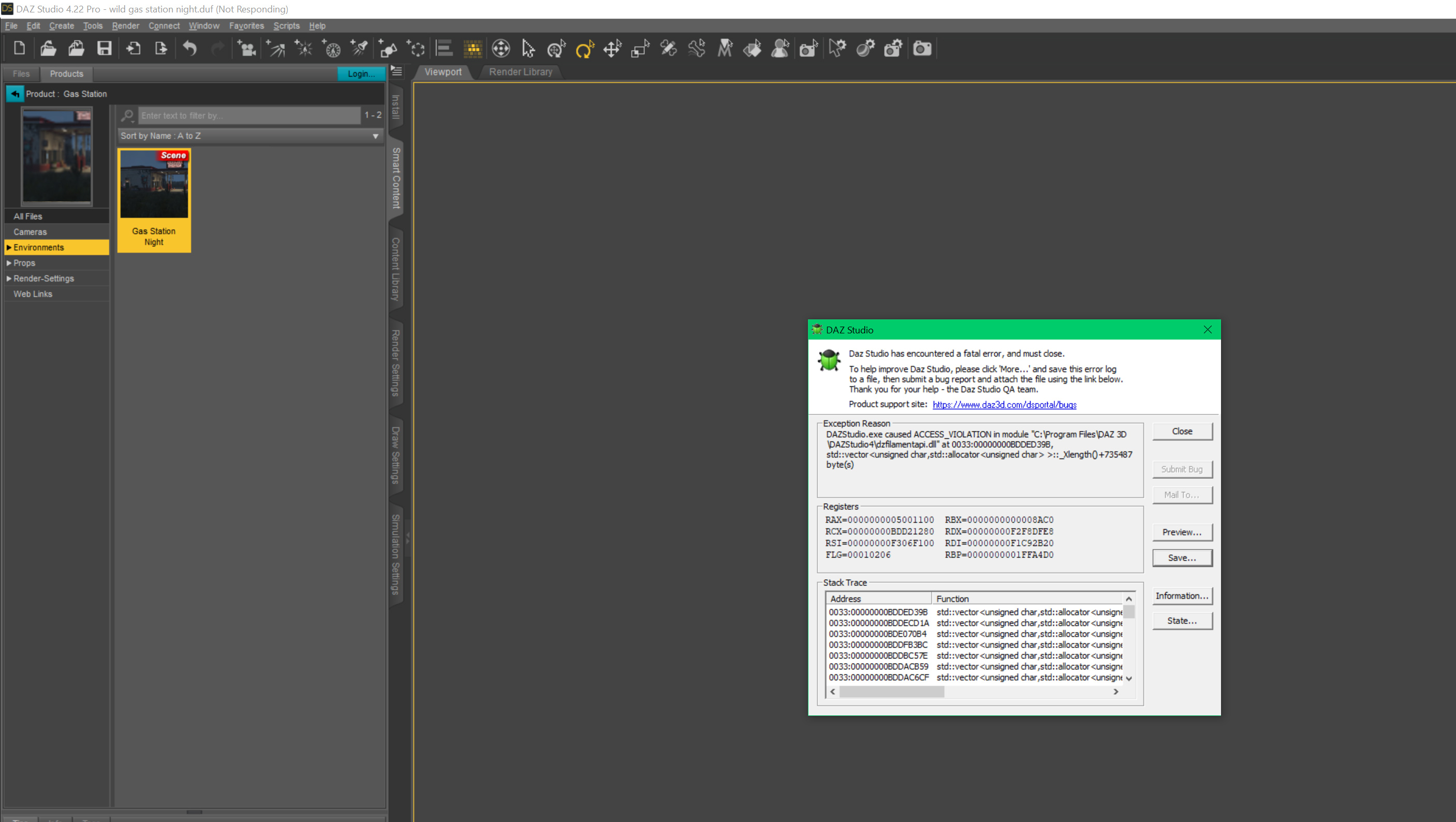Click the Import icon
The height and width of the screenshot is (822, 1456).
134,49
